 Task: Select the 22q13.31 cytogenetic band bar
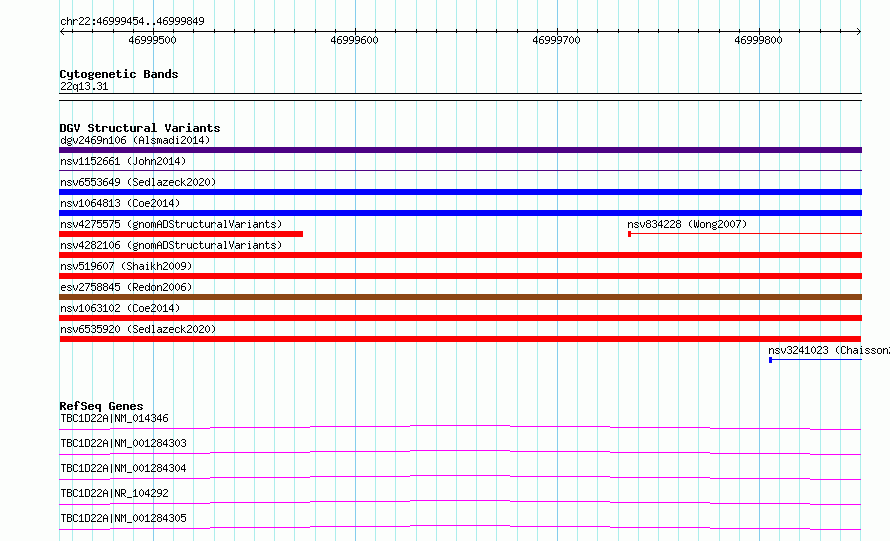coord(460,97)
